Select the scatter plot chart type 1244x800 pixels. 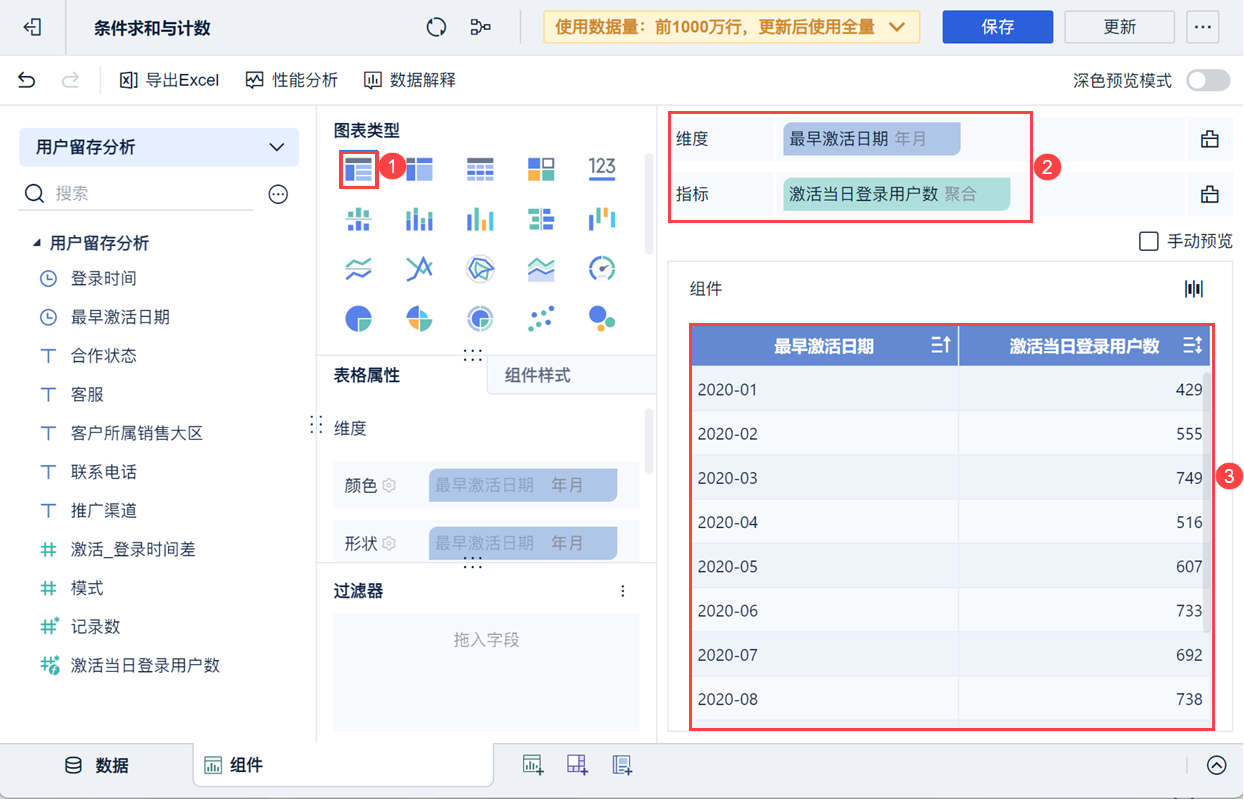541,318
